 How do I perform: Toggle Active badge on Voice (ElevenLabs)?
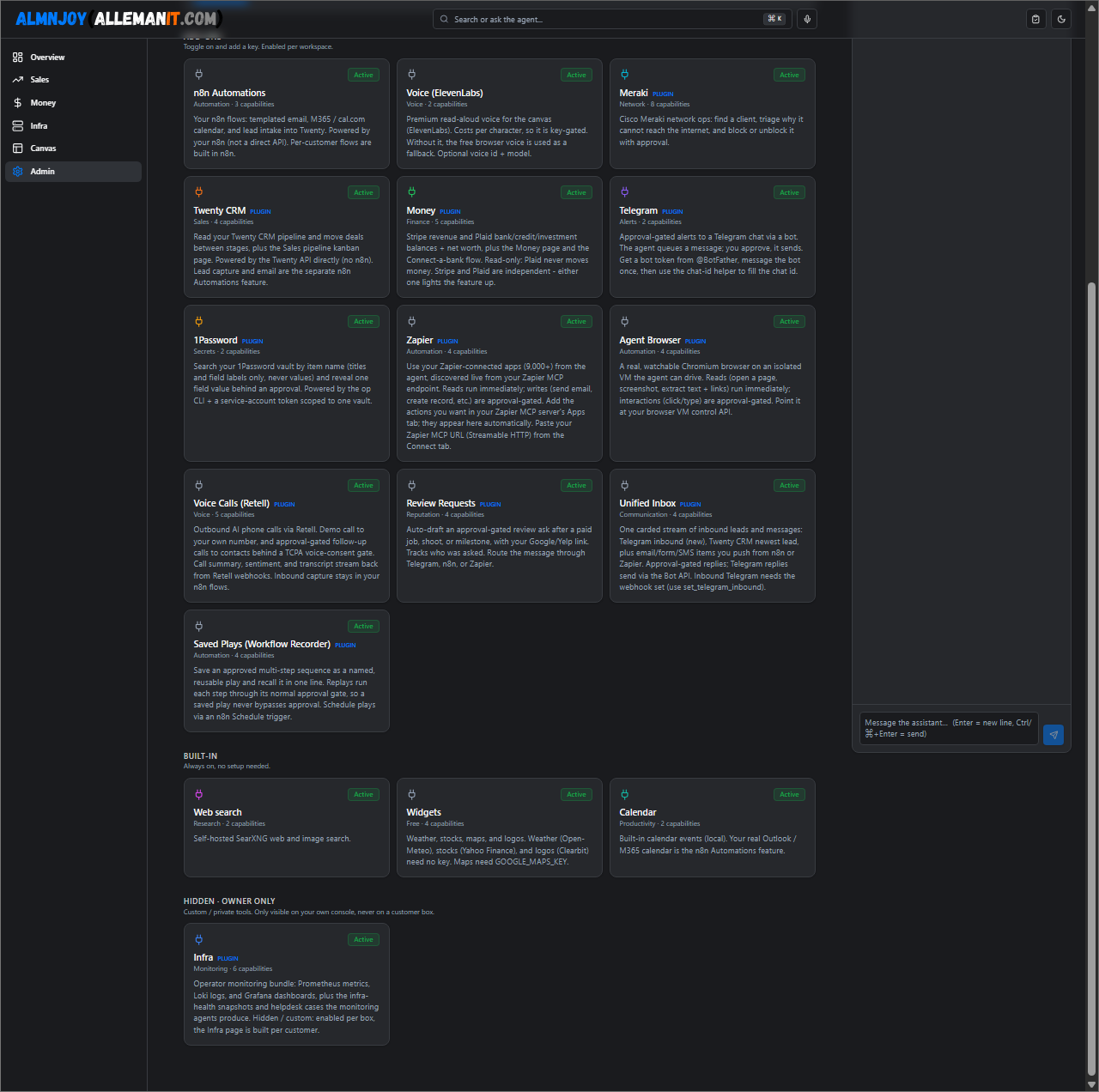pyautogui.click(x=577, y=75)
